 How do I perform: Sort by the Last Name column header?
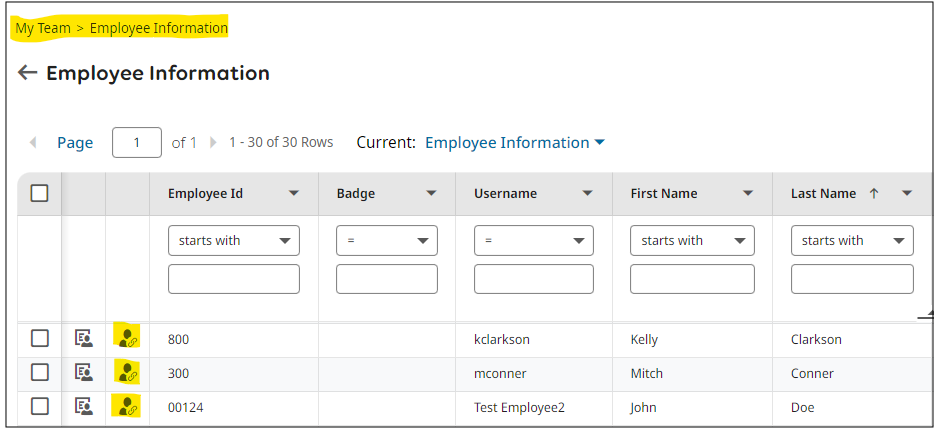(823, 194)
